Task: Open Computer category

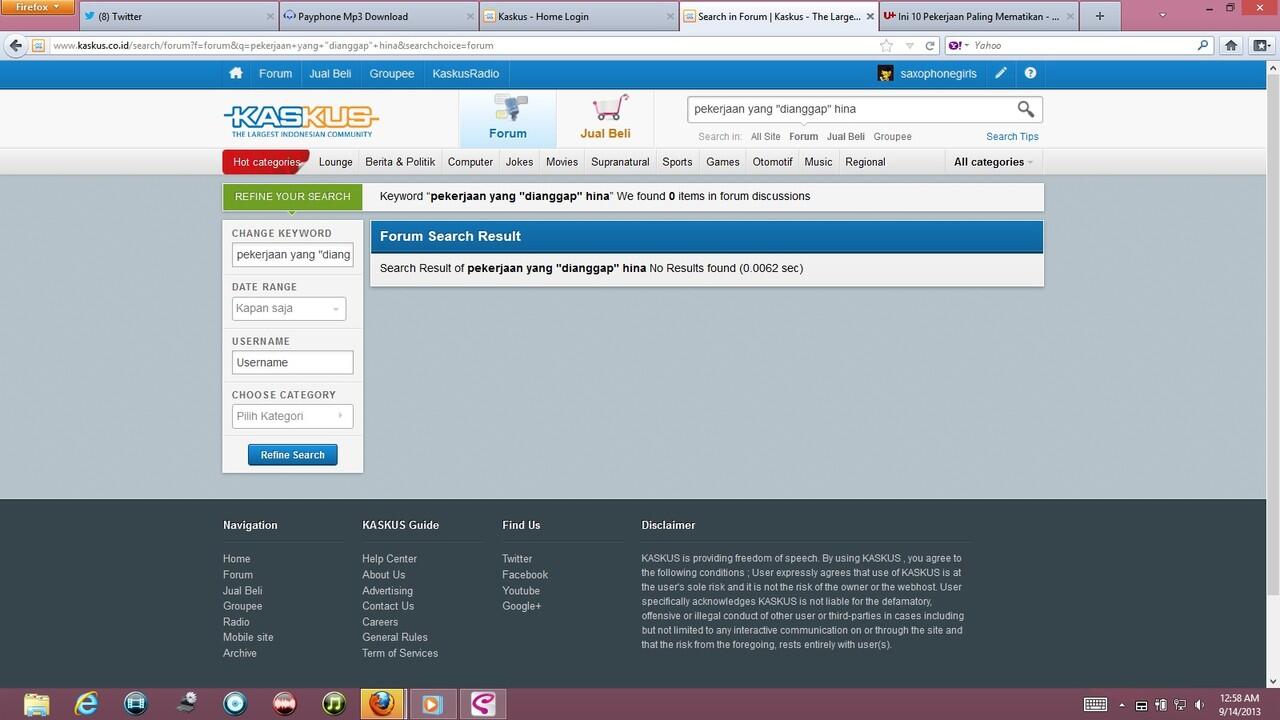Action: click(470, 162)
